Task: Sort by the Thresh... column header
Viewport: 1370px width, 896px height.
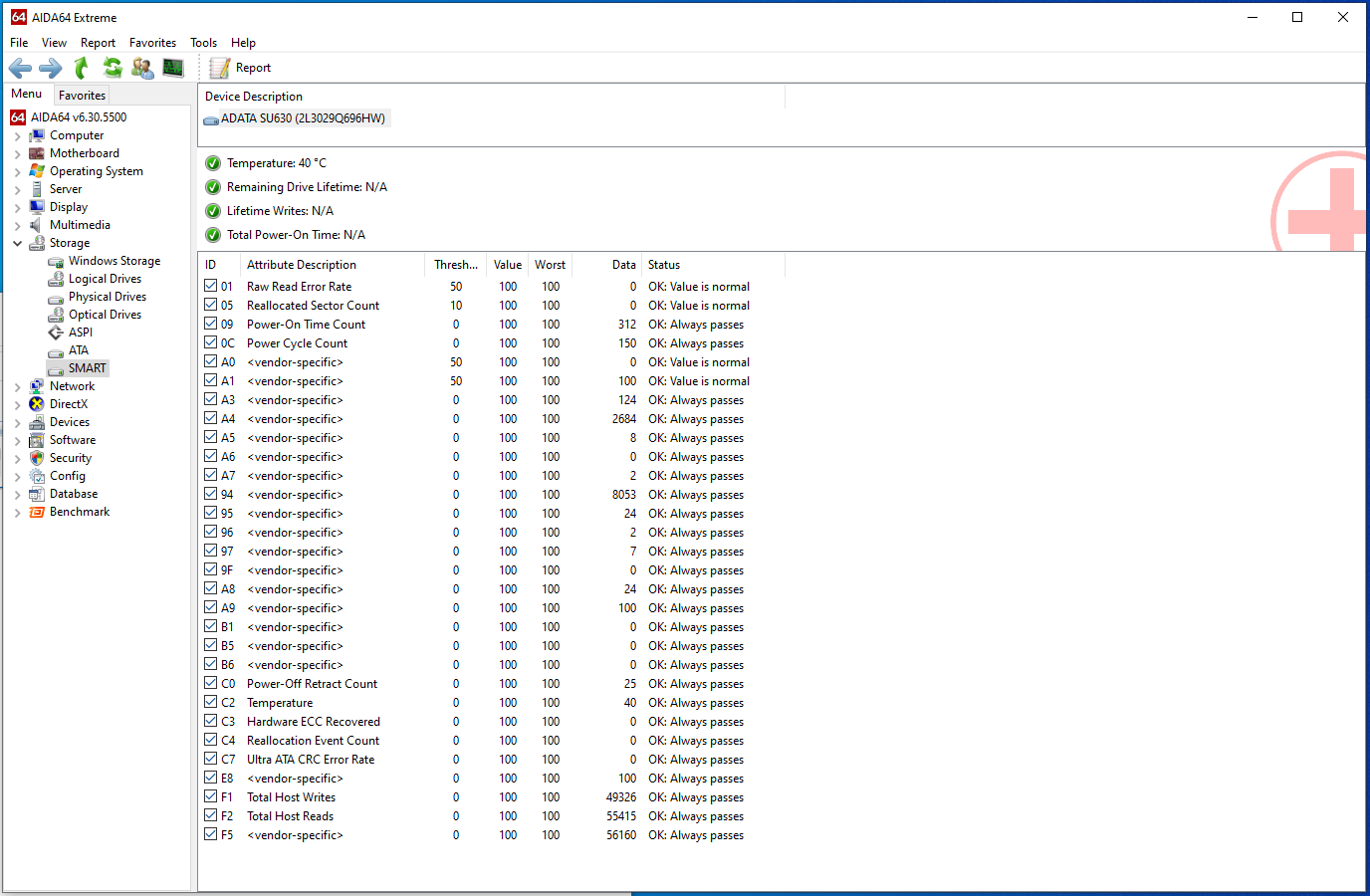Action: pos(456,265)
